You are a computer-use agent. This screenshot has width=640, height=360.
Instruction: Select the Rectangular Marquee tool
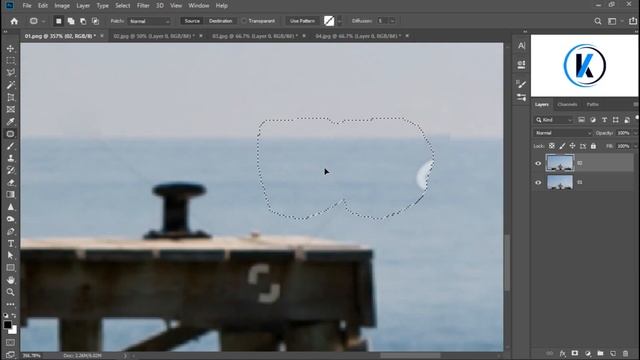(x=11, y=60)
